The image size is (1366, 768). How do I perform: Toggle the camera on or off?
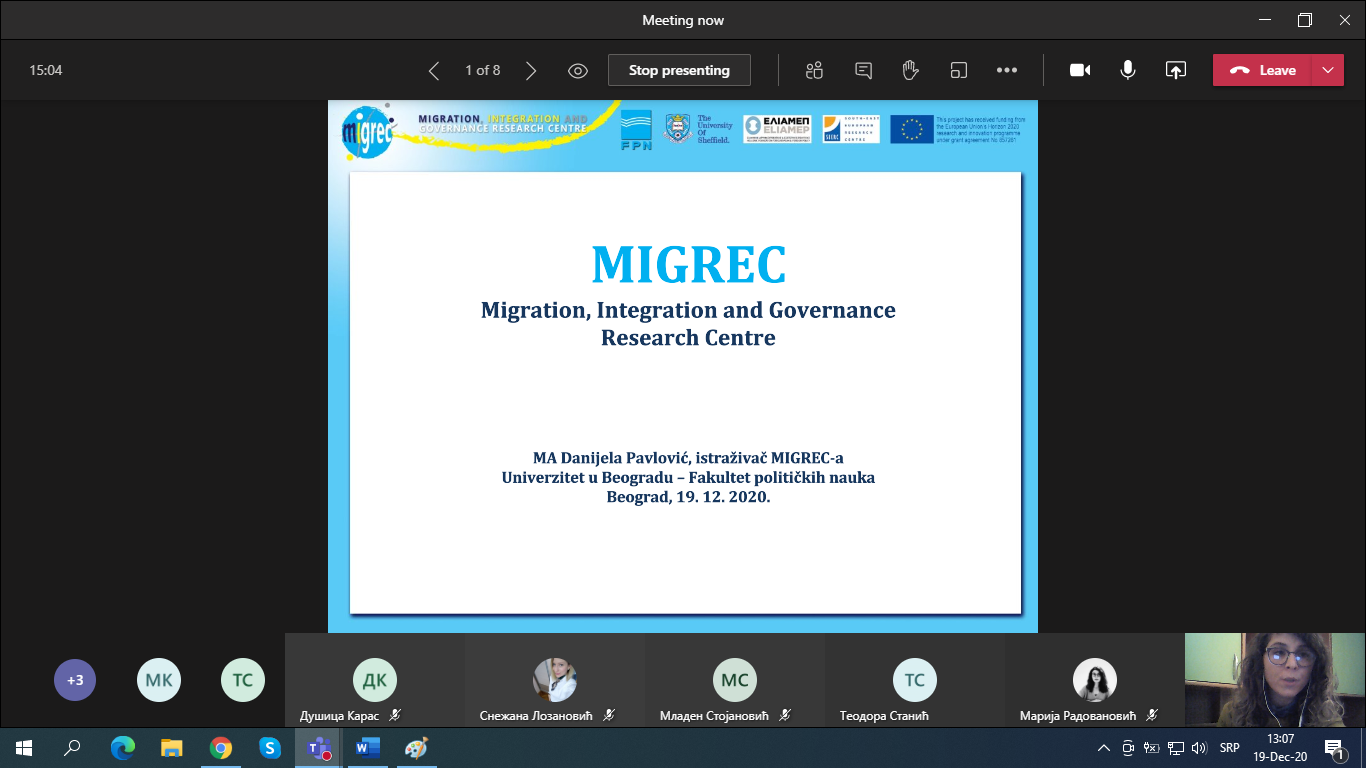point(1080,70)
